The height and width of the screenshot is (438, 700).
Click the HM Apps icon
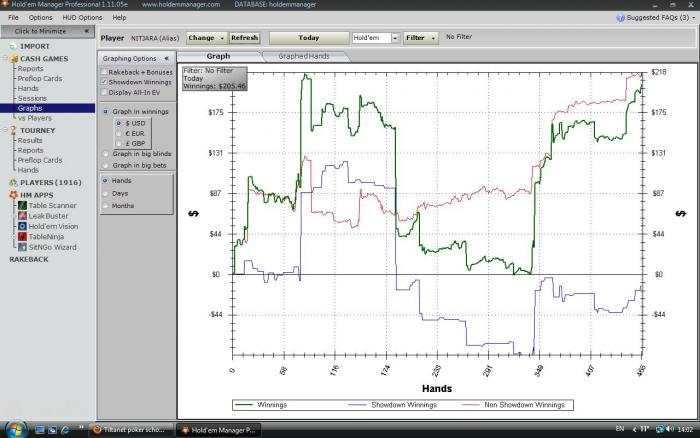(x=13, y=195)
